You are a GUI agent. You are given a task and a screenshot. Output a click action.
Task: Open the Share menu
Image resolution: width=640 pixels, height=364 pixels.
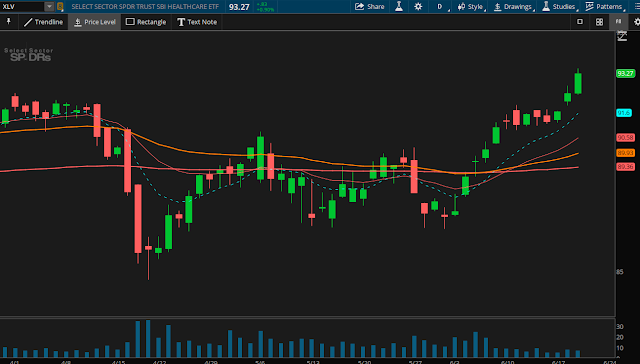[x=369, y=7]
